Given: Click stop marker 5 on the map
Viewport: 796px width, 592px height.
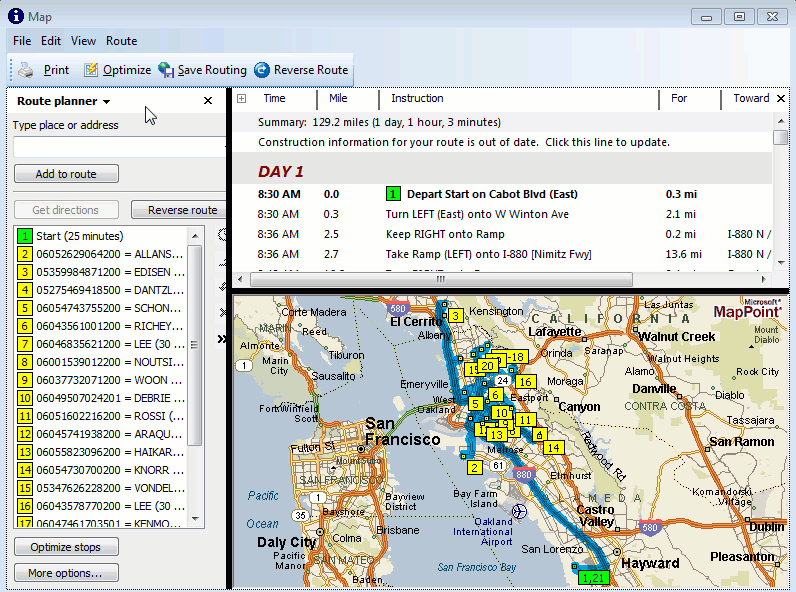Looking at the screenshot, I should pyautogui.click(x=475, y=404).
